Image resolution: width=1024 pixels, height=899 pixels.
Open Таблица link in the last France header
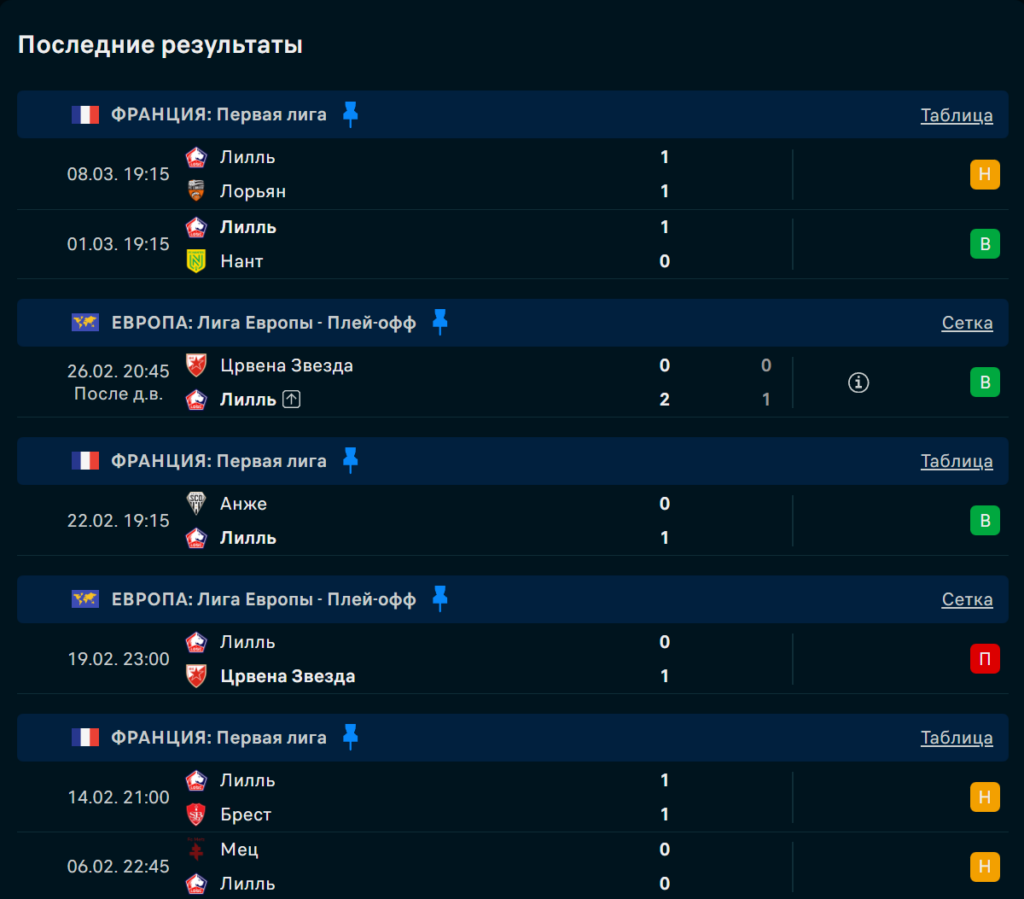point(956,738)
